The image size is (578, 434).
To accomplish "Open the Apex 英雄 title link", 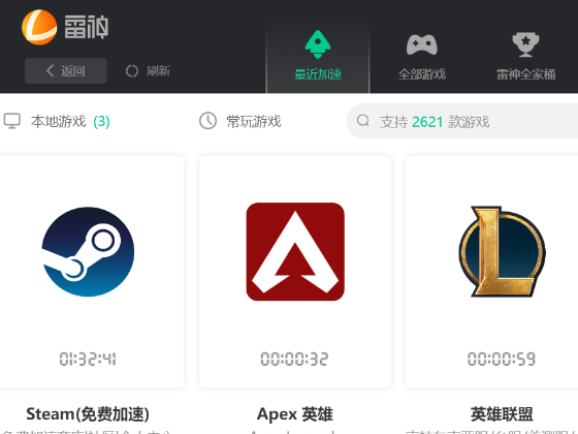I will pyautogui.click(x=295, y=414).
